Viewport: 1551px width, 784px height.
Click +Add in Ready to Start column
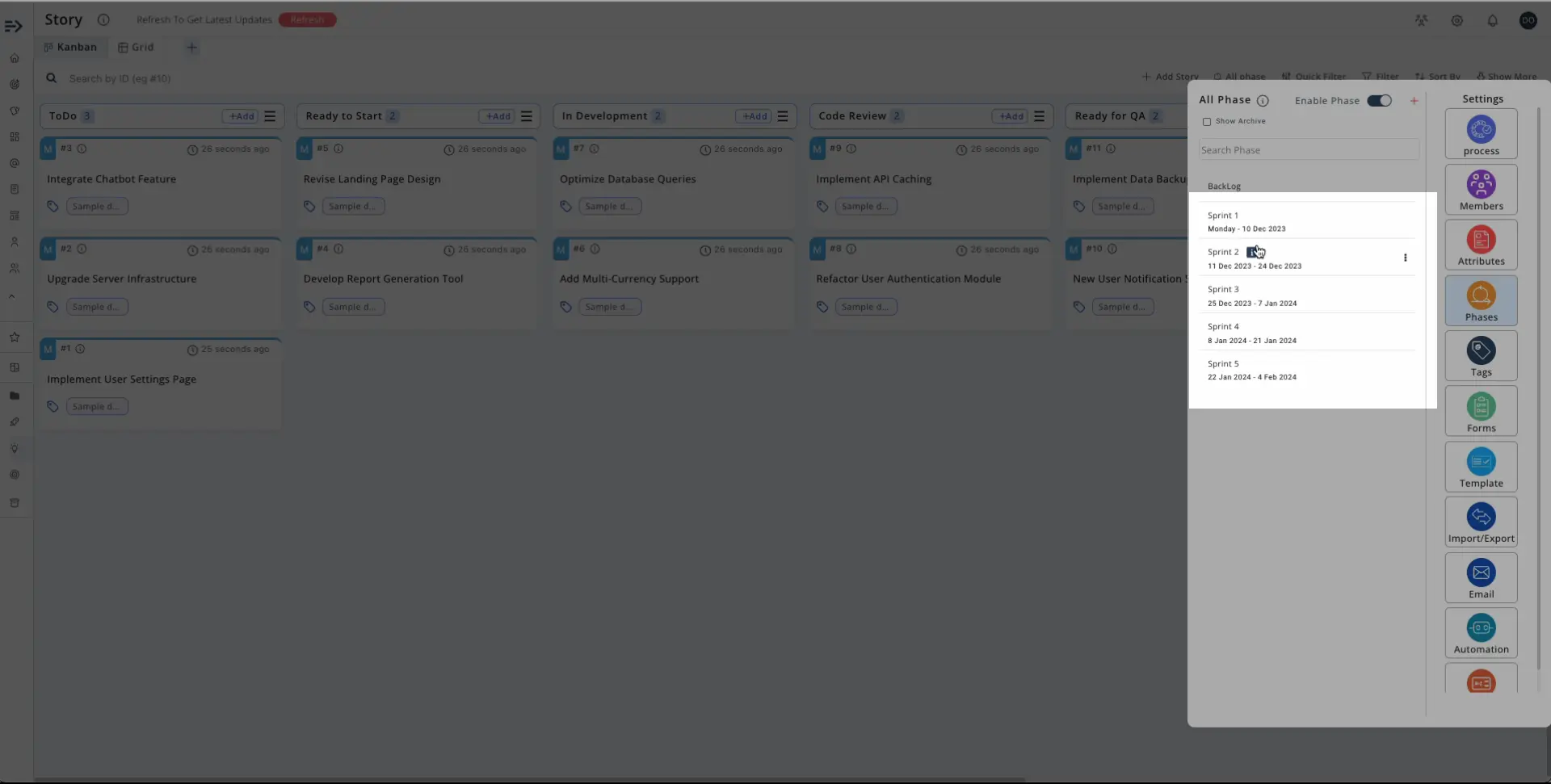pos(497,116)
